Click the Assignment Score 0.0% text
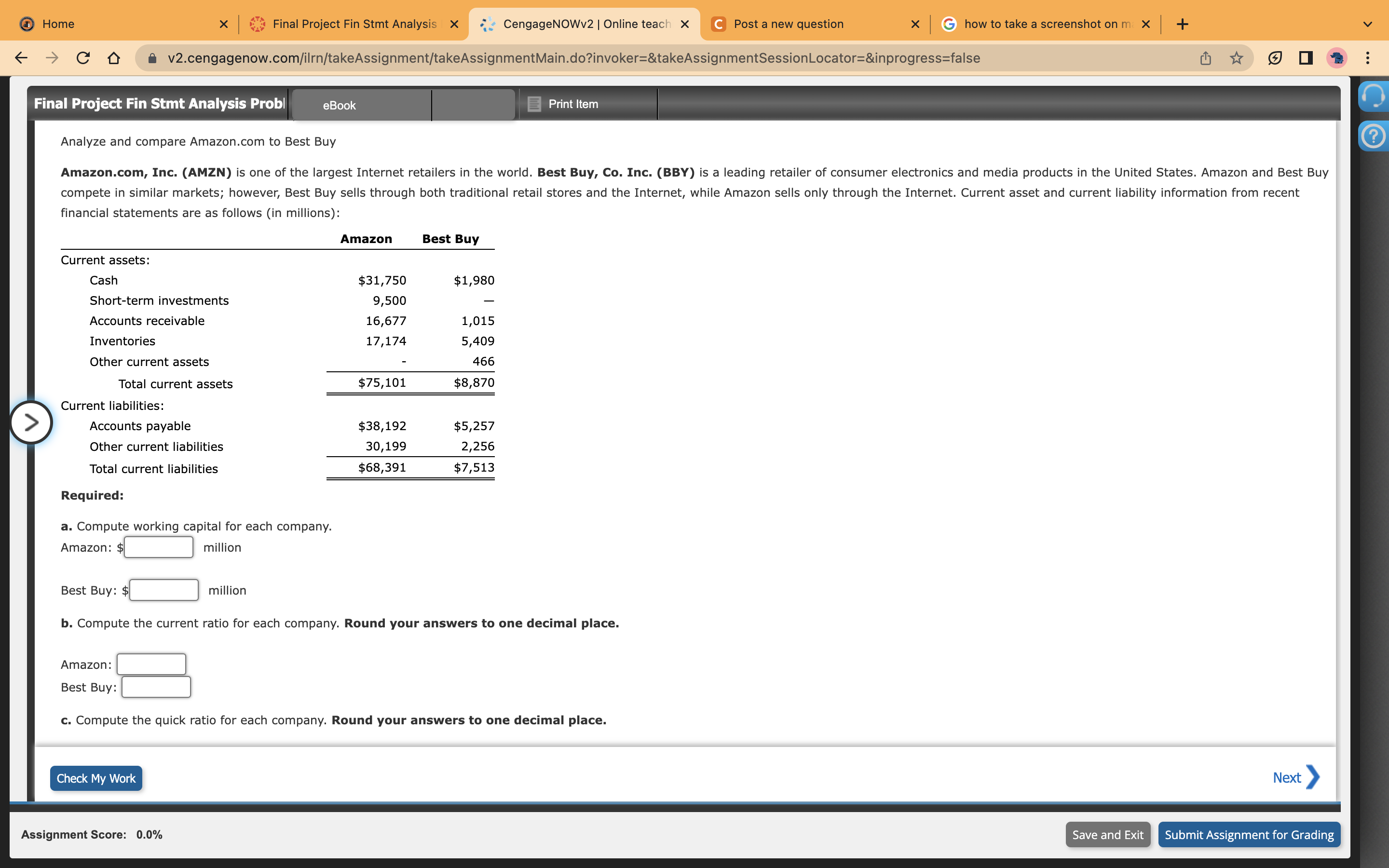This screenshot has width=1389, height=868. tap(92, 835)
